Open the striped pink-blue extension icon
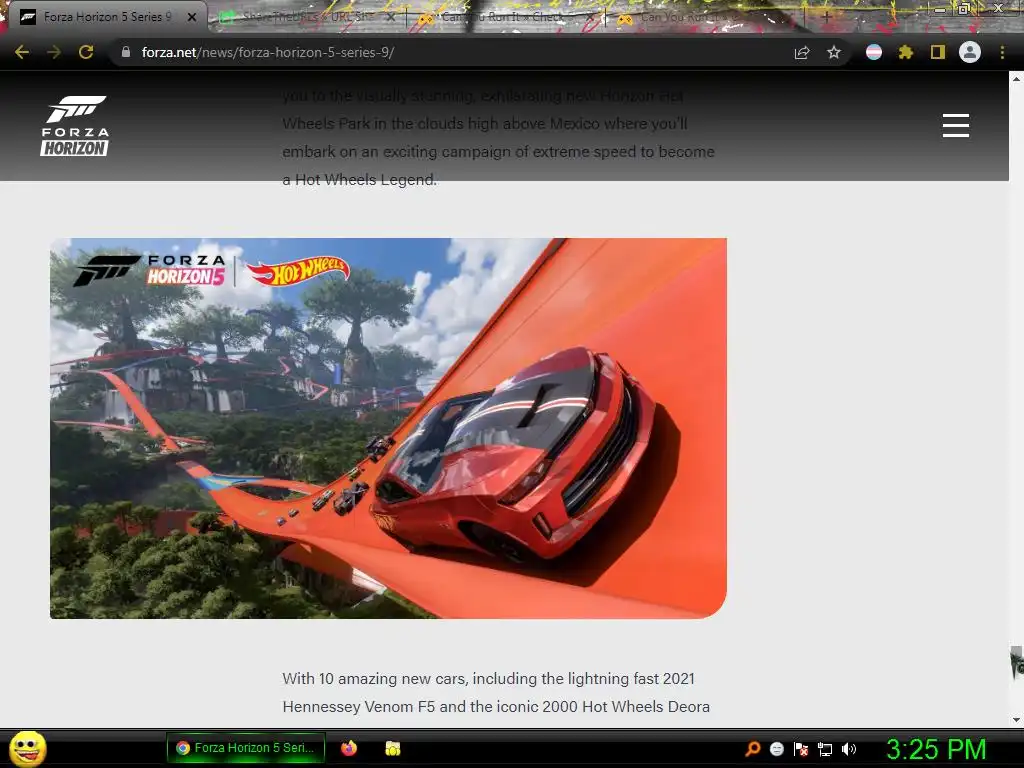Screen dimensions: 1024x768 point(874,52)
